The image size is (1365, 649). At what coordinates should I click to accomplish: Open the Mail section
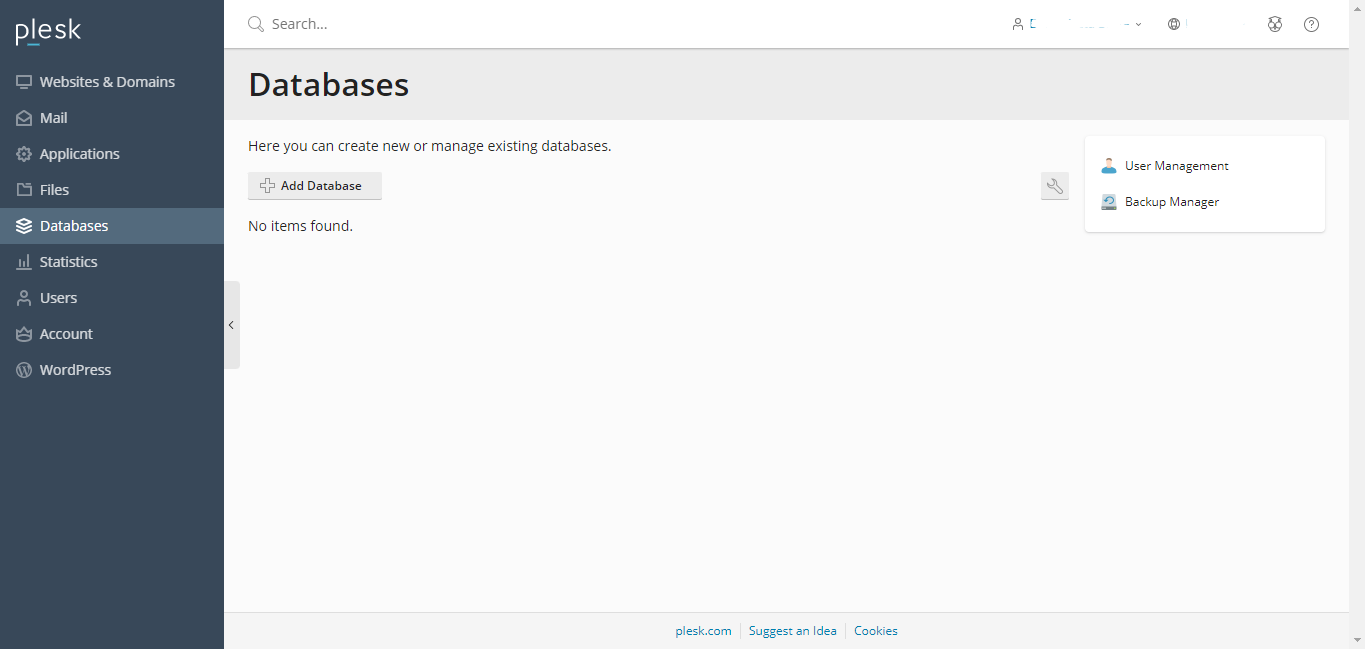coord(112,118)
